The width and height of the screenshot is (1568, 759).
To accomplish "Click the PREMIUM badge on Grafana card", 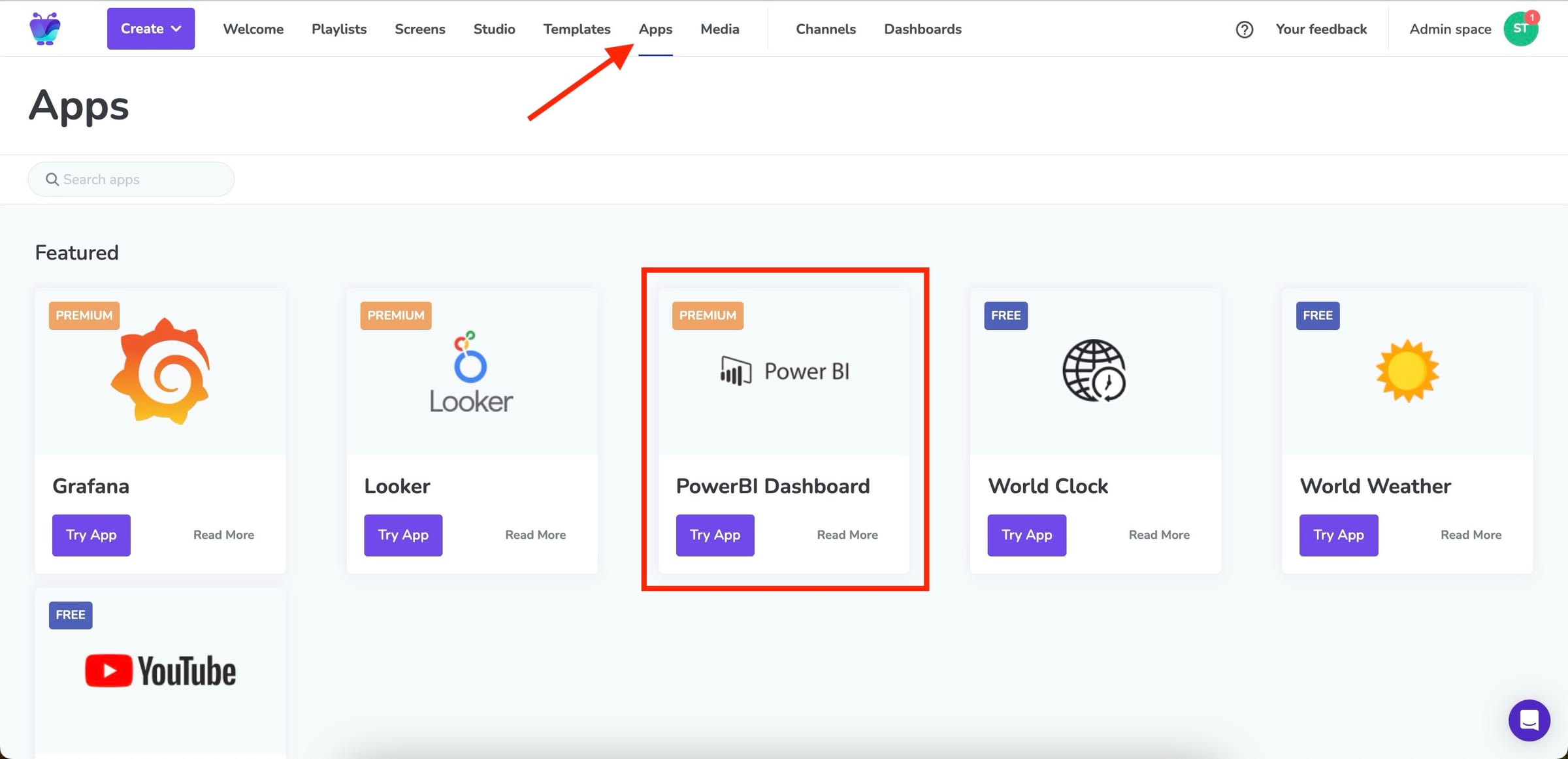I will coord(84,315).
